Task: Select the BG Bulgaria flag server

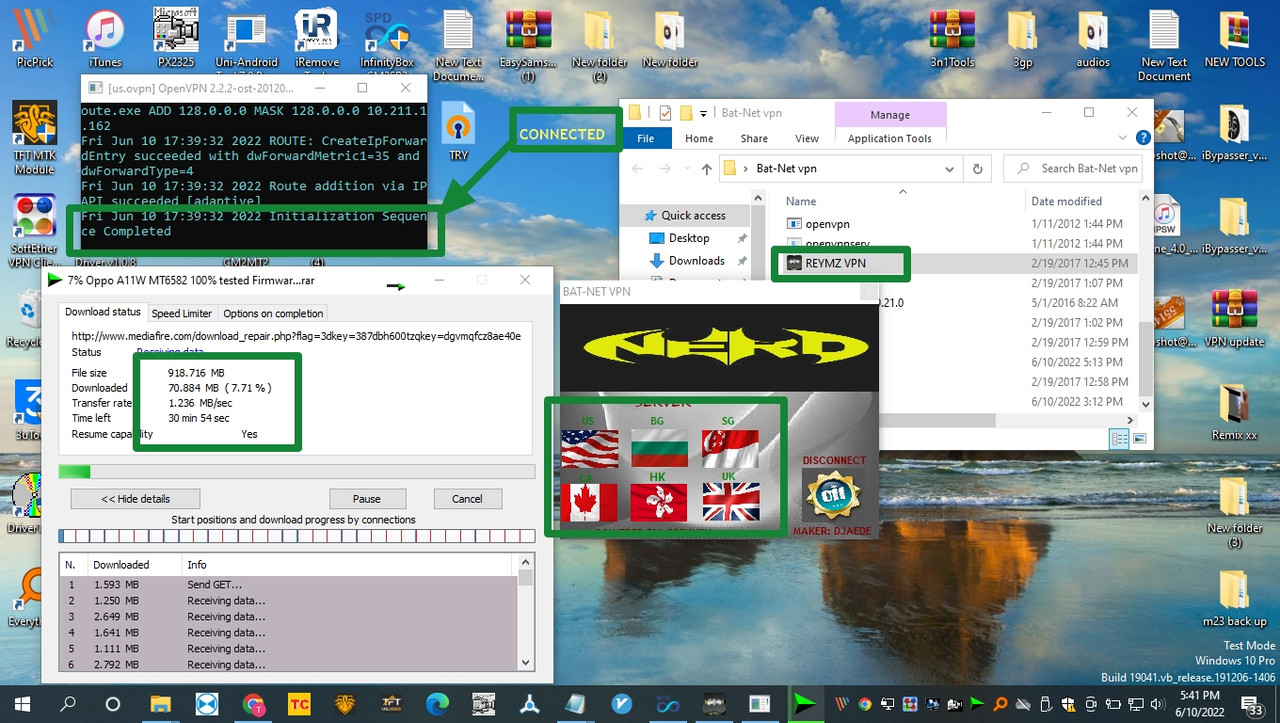Action: (660, 448)
